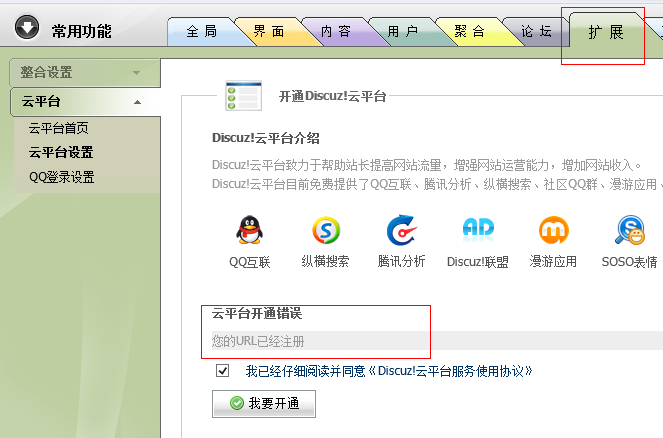Click the 漫游应用 orange icon

pos(553,230)
